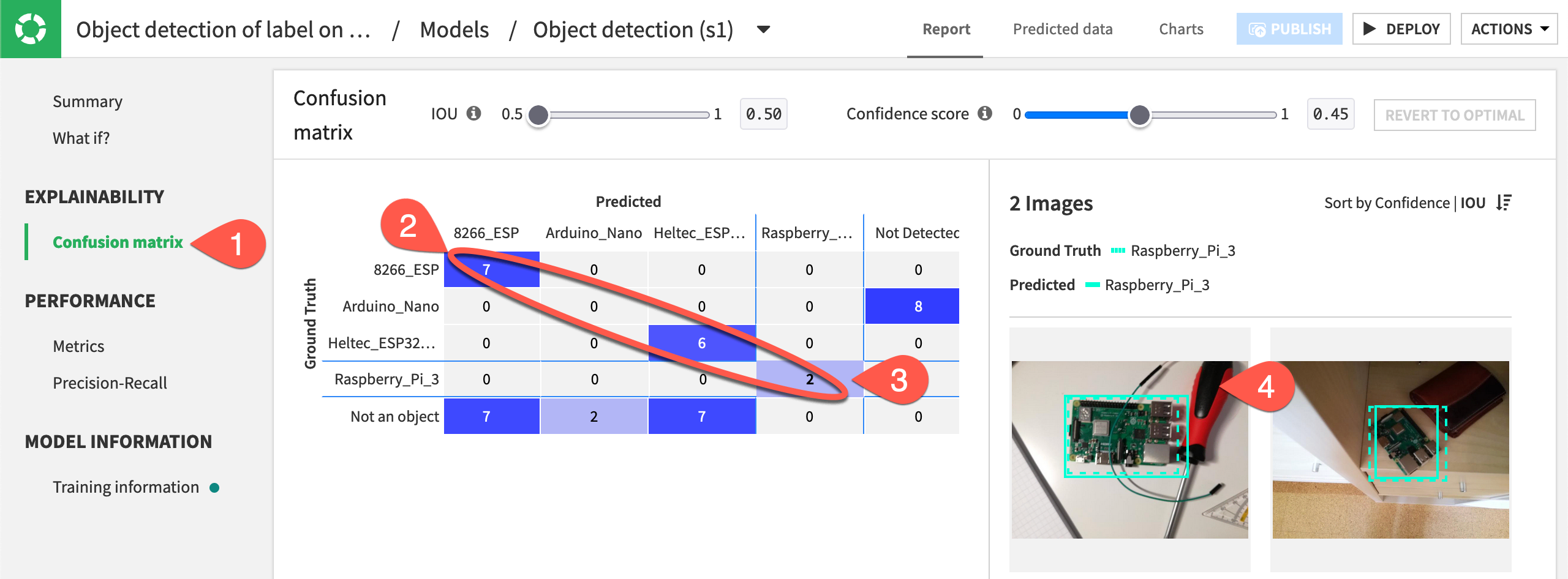The height and width of the screenshot is (579, 1568).
Task: Open the What if? page
Action: click(x=81, y=138)
